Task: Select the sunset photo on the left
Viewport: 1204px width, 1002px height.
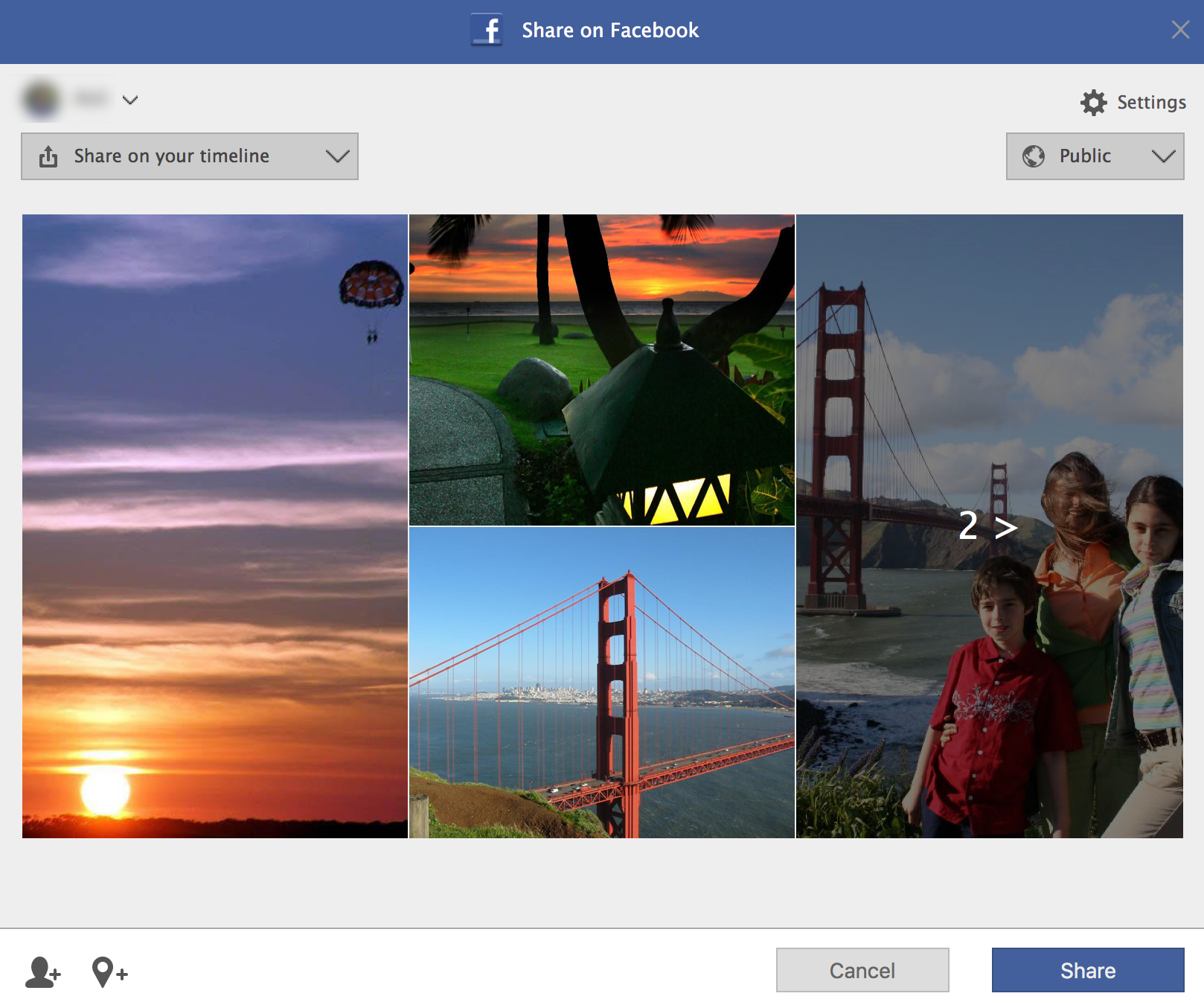Action: click(x=214, y=526)
